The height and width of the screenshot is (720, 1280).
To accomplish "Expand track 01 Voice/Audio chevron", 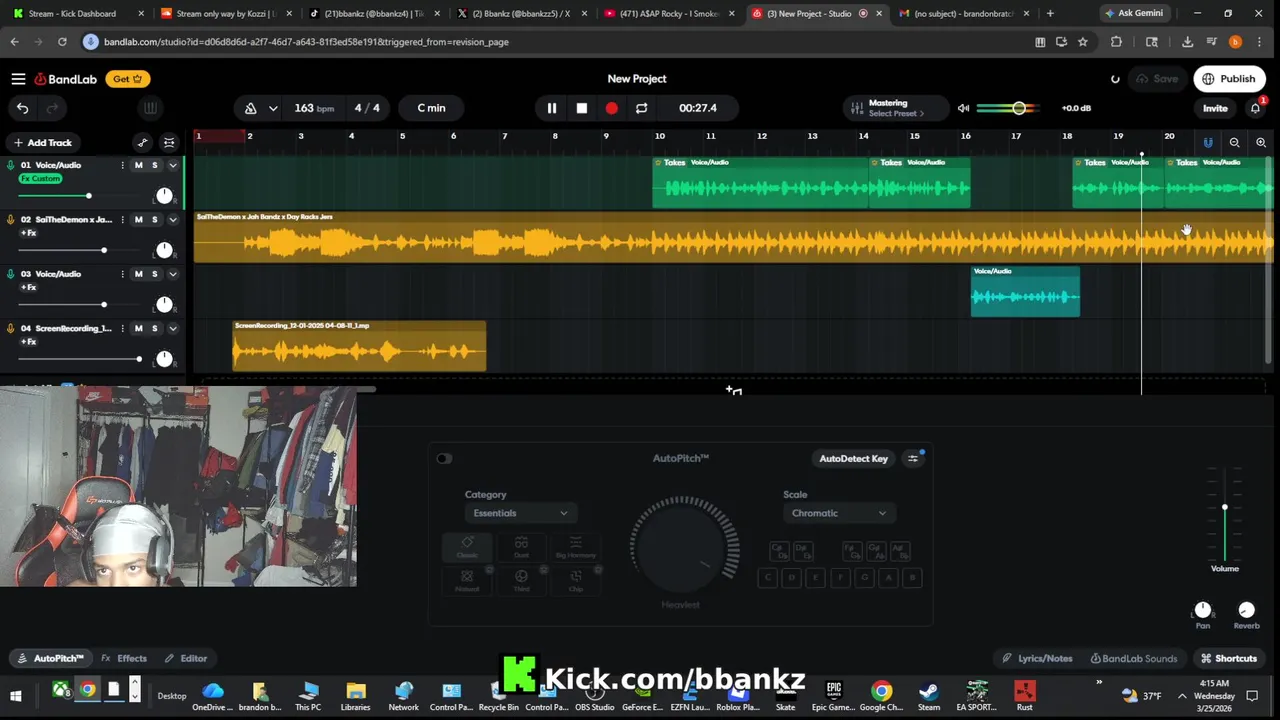I will pyautogui.click(x=172, y=165).
